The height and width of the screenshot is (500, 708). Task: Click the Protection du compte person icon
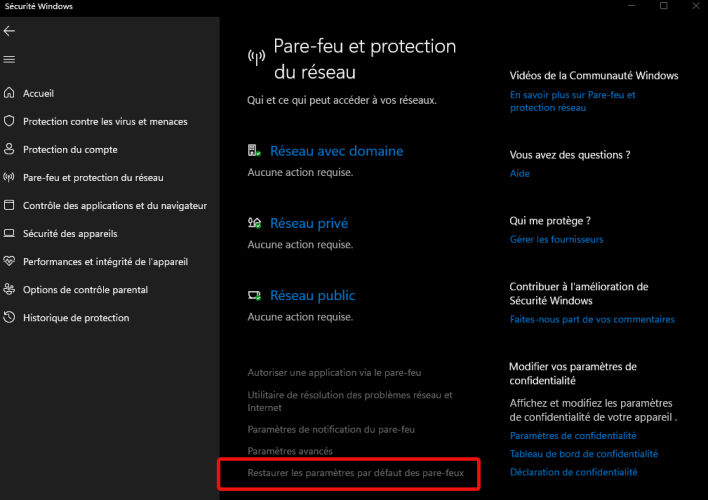[x=9, y=149]
